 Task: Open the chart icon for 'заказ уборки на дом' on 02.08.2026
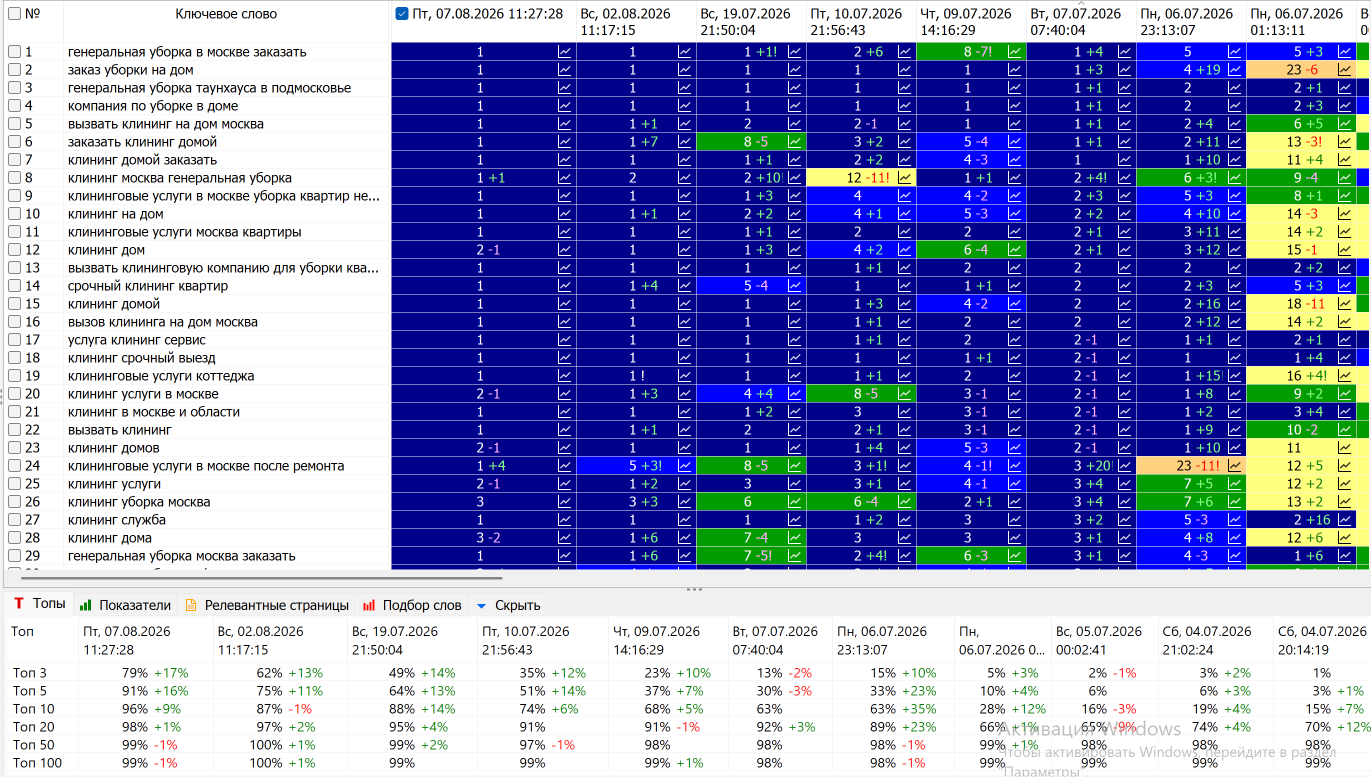685,70
